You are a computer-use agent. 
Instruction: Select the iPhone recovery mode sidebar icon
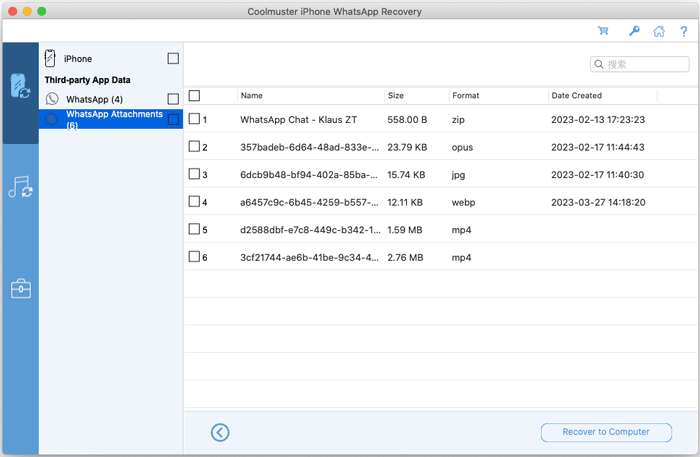[x=20, y=86]
